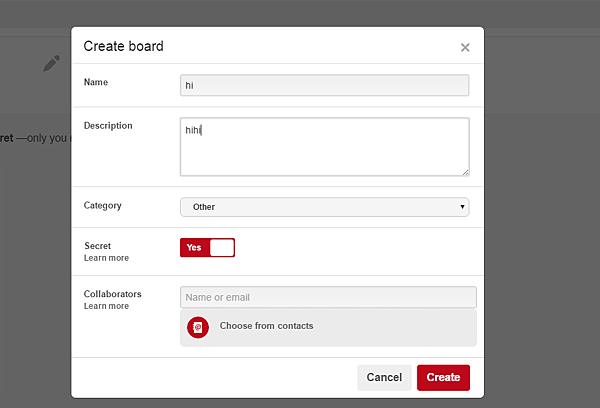Screen dimensions: 600x408
Task: Click the red contacts icon
Action: click(198, 327)
